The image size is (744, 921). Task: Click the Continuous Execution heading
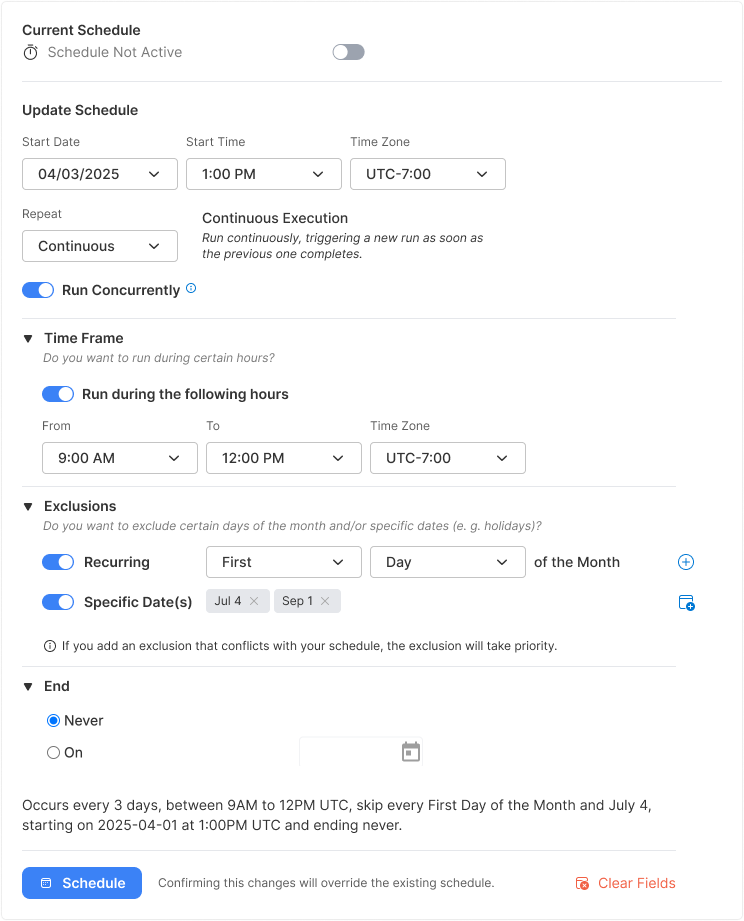pyautogui.click(x=275, y=218)
